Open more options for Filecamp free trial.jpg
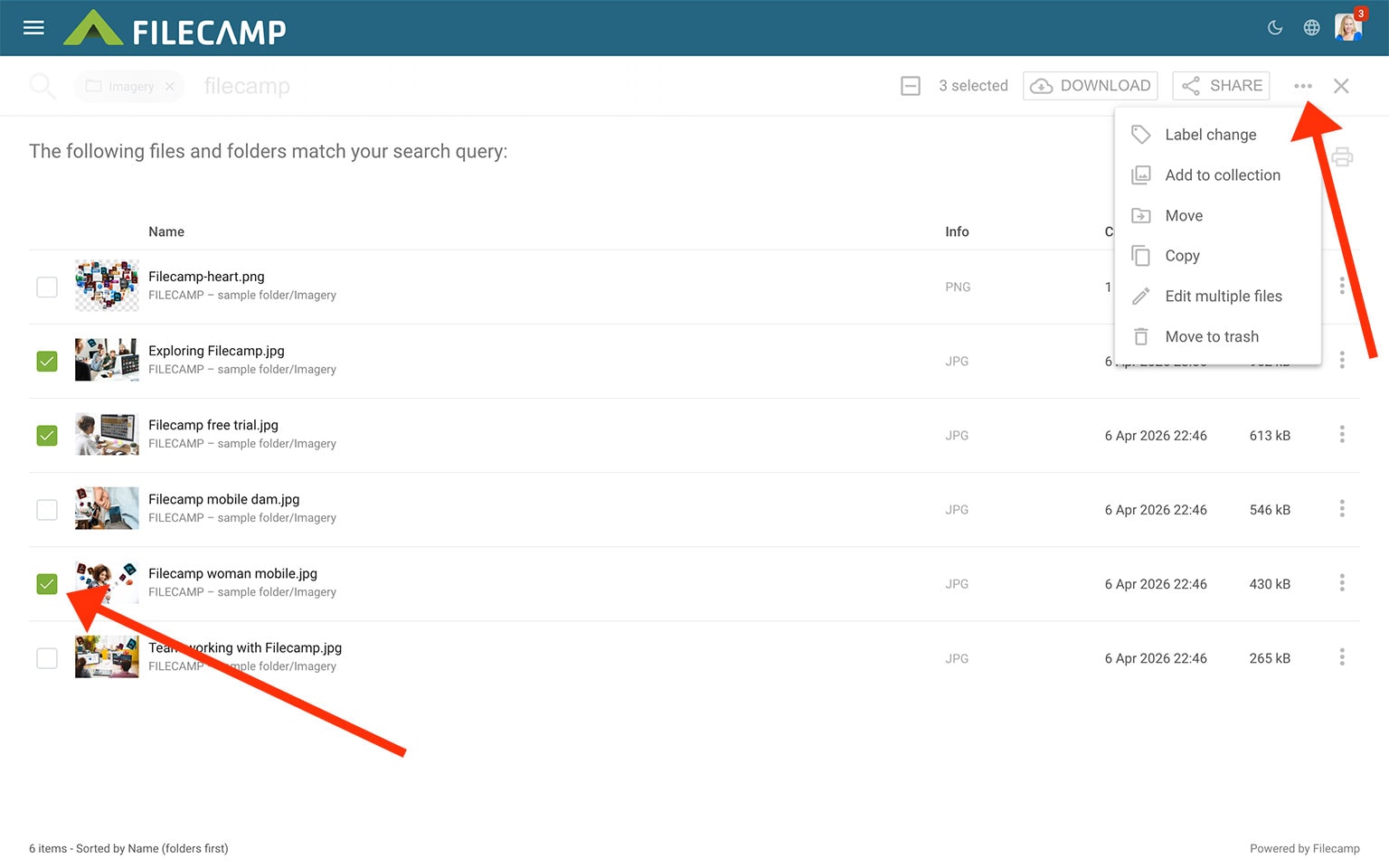Screen dimensions: 1389x868 (x=1342, y=435)
